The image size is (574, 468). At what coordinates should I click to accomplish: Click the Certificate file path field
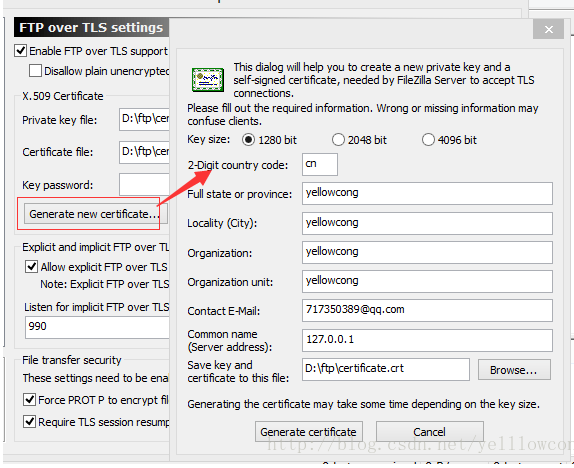(144, 152)
